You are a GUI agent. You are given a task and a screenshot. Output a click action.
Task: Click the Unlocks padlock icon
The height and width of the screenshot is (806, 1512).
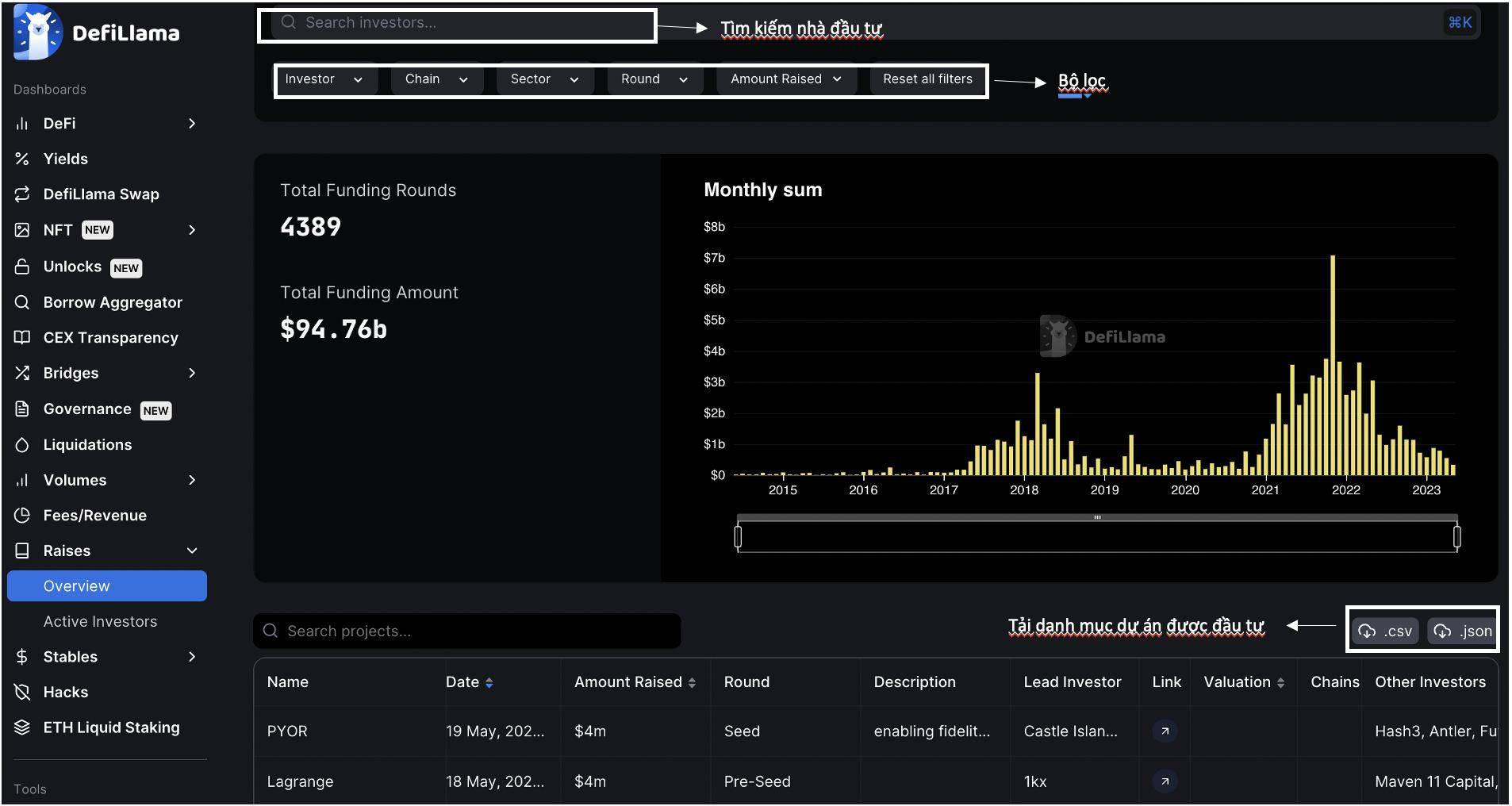pyautogui.click(x=22, y=267)
